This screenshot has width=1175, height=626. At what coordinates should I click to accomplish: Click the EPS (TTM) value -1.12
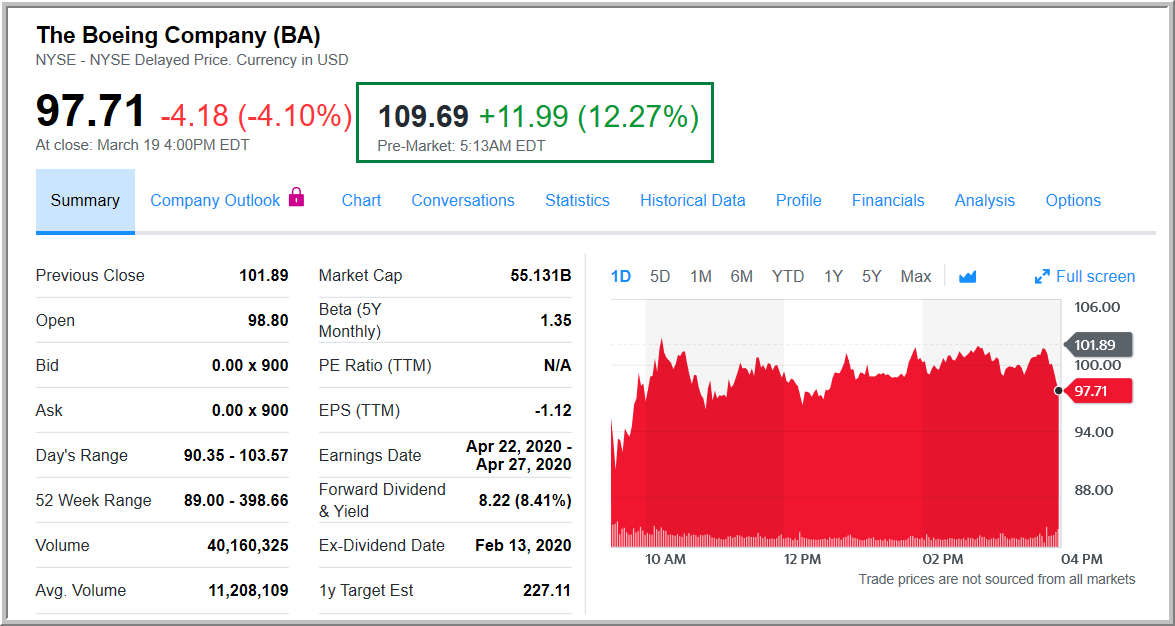click(553, 410)
